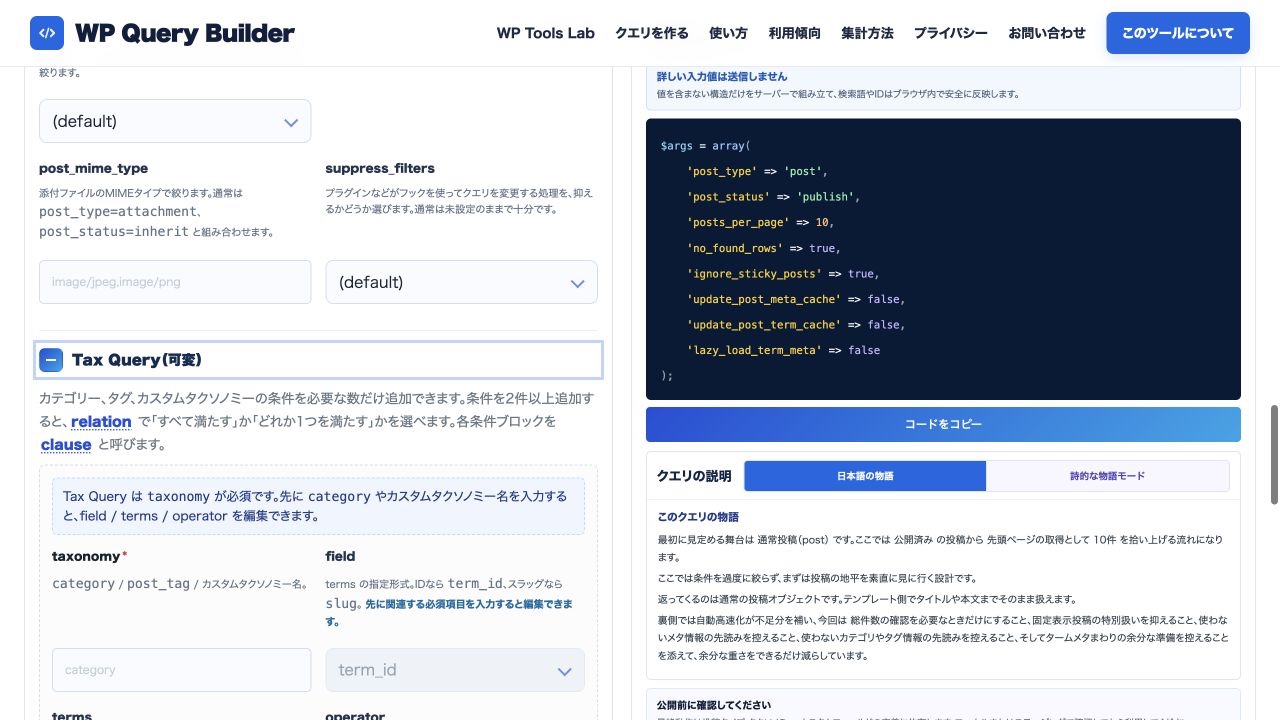Open the suppress_filters (default) dropdown
Screen dimensions: 1280x720
pos(461,282)
